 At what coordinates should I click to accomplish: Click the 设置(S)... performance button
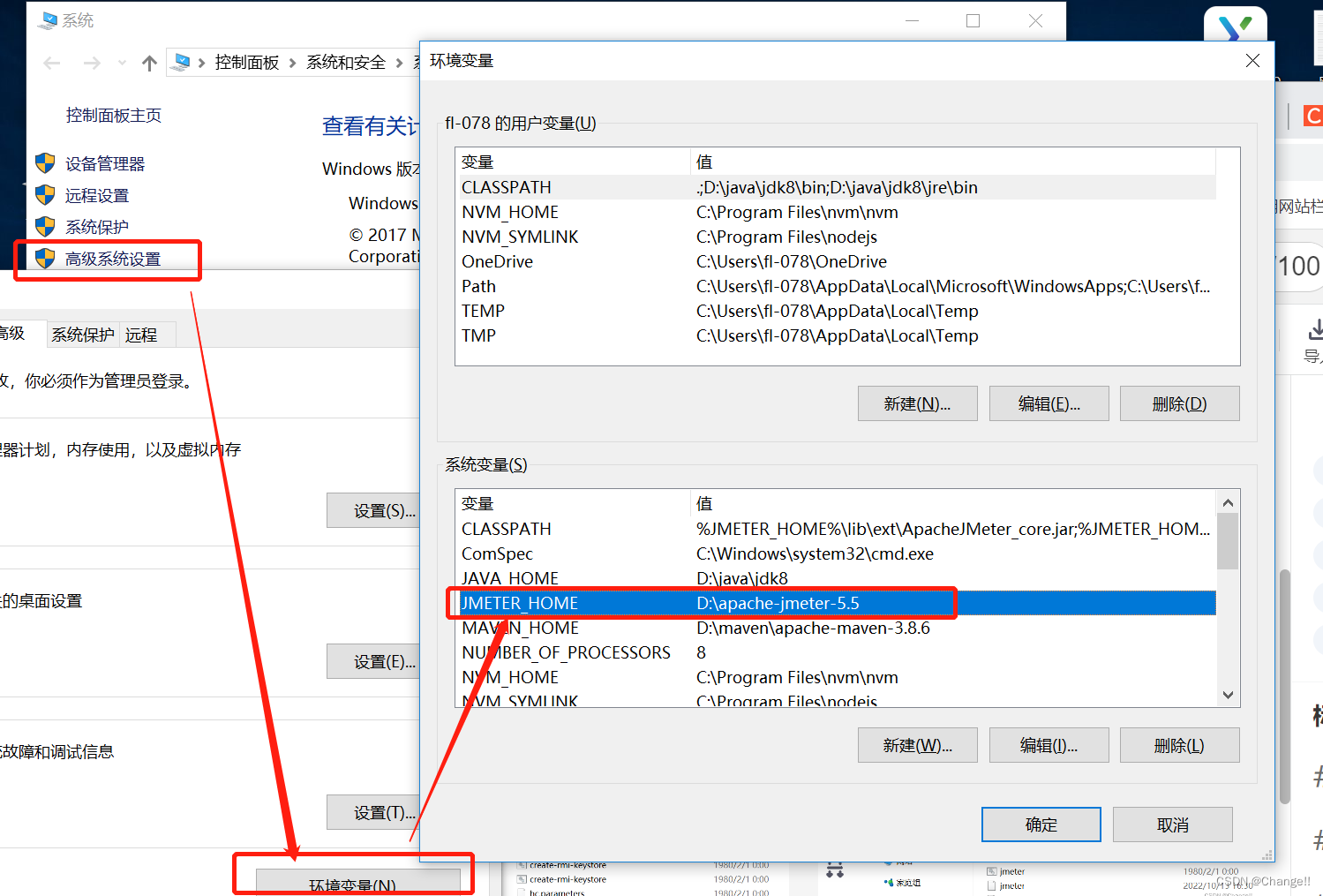pos(374,510)
